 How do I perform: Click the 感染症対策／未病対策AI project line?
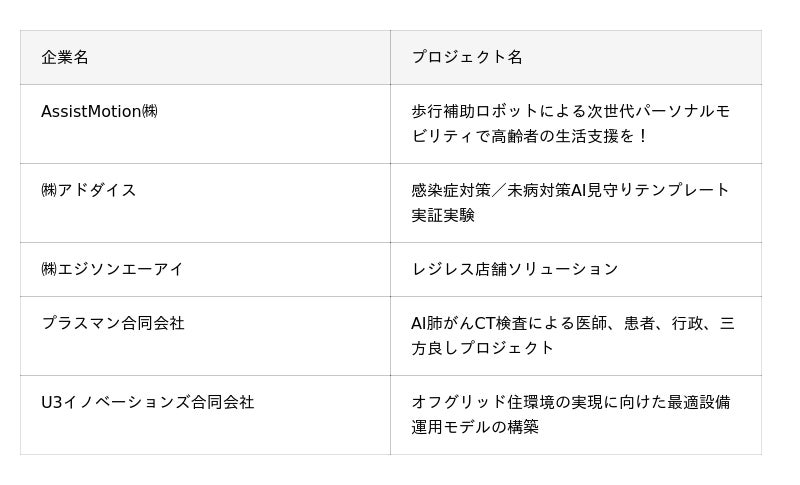pyautogui.click(x=570, y=190)
